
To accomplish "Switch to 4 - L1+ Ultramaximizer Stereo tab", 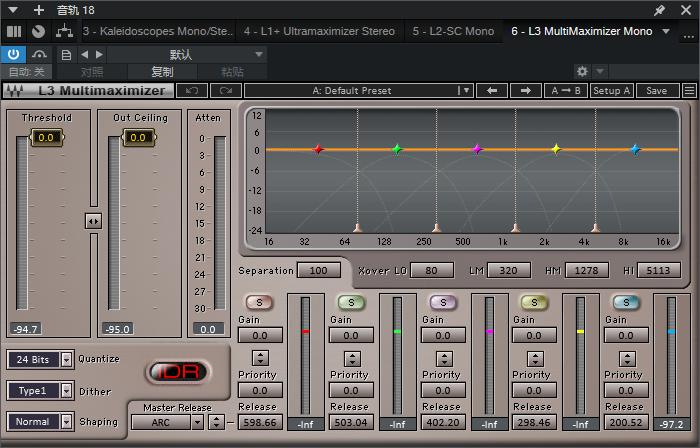I will coord(320,31).
